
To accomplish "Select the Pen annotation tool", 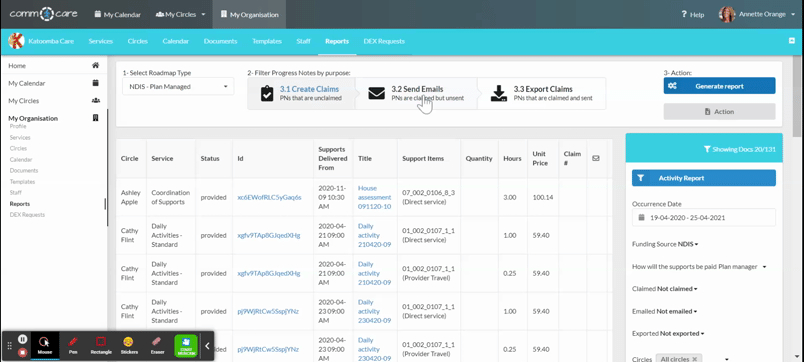I will (73, 346).
